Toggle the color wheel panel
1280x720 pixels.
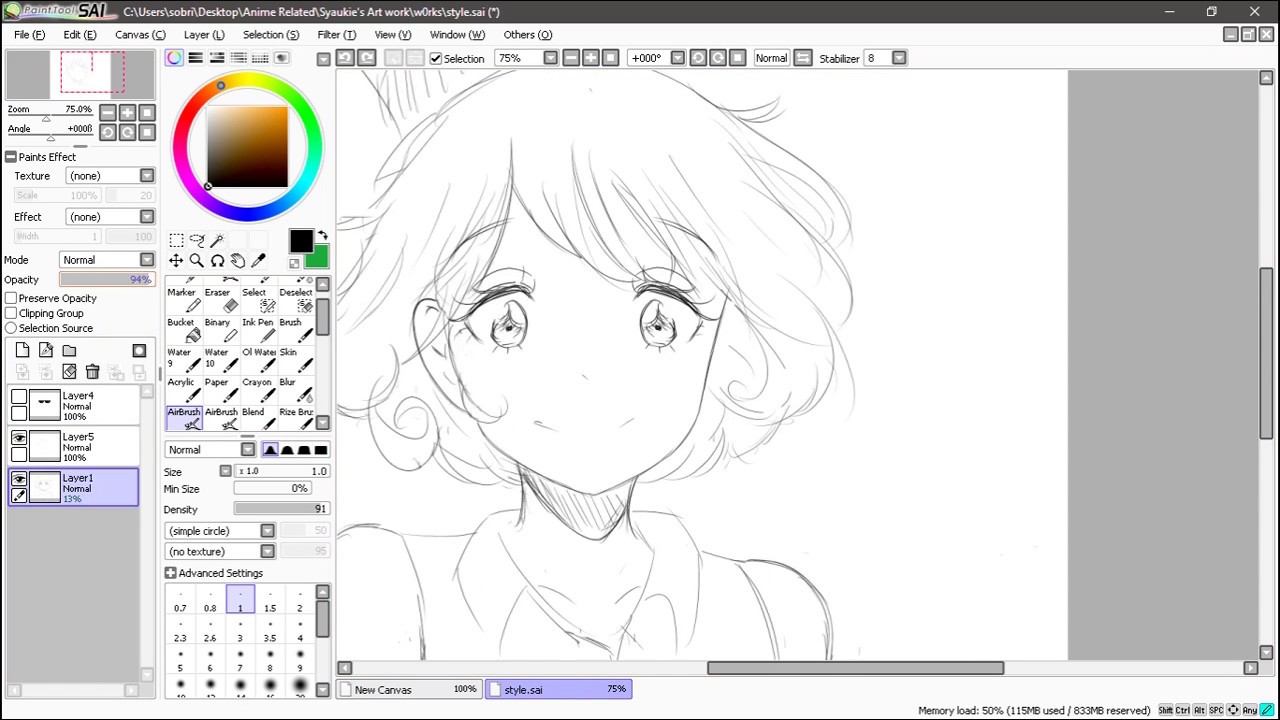[174, 58]
